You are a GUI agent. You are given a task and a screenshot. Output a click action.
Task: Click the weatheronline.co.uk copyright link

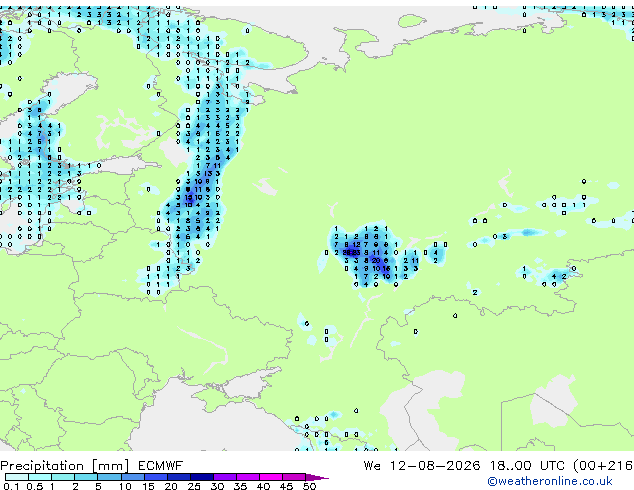[x=550, y=481]
